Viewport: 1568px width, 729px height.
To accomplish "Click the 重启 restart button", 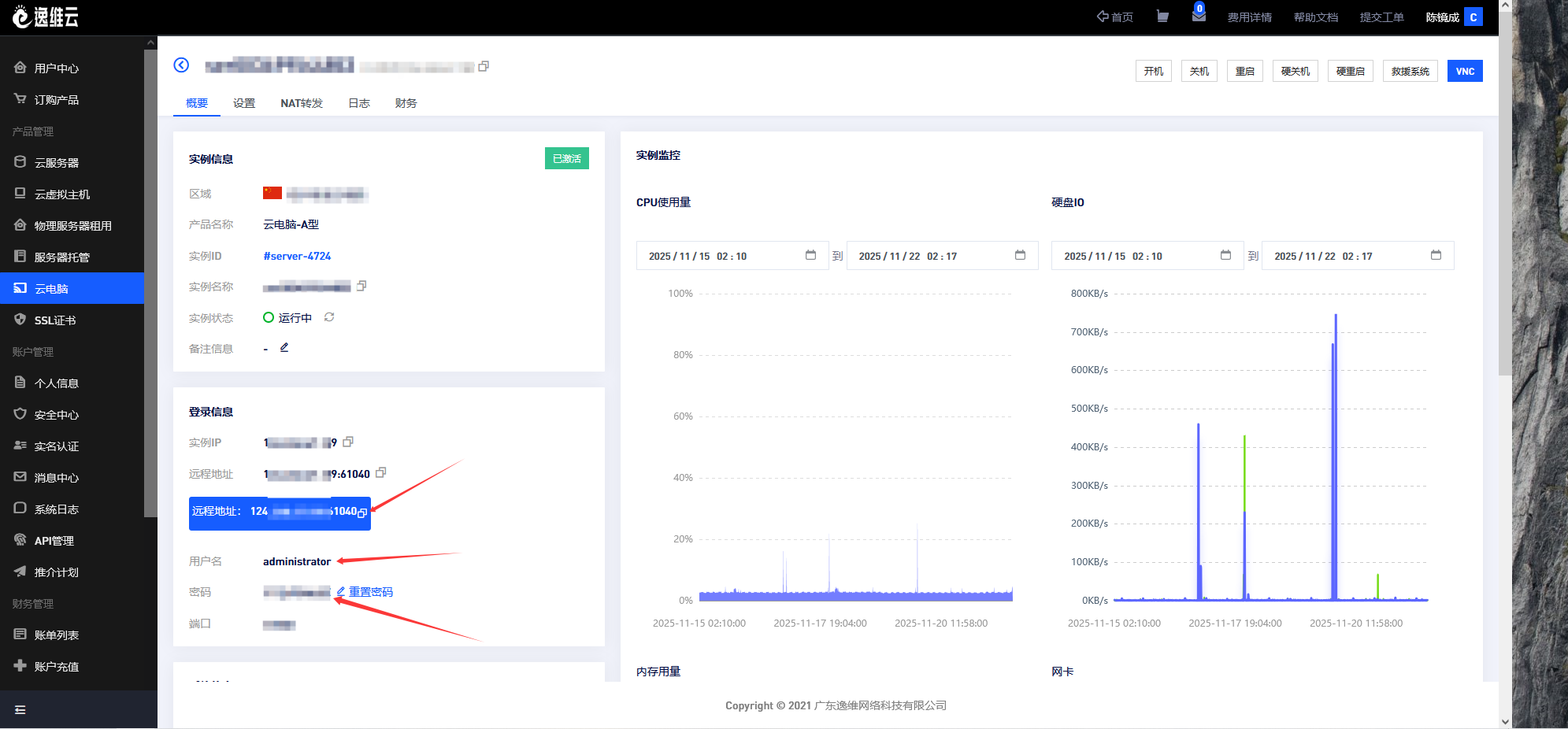I will pos(1244,72).
